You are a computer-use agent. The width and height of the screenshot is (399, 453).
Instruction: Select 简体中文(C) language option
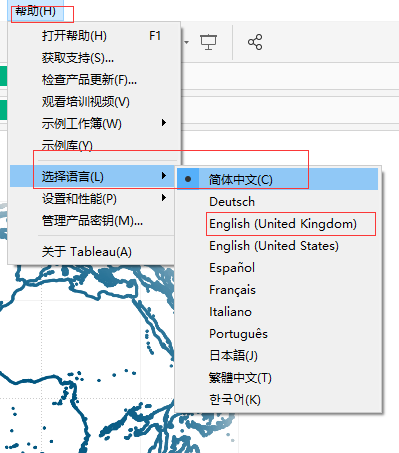tap(278, 179)
